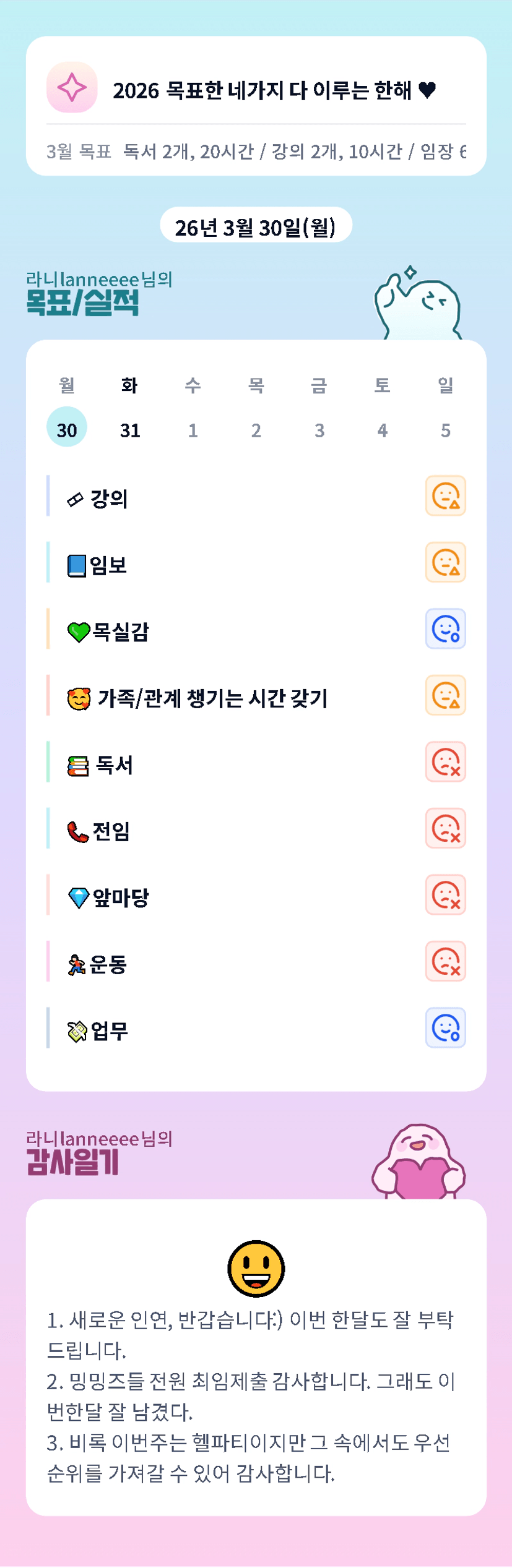Select Wednesday 1 in the week row
This screenshot has width=512, height=1568.
coord(193,429)
